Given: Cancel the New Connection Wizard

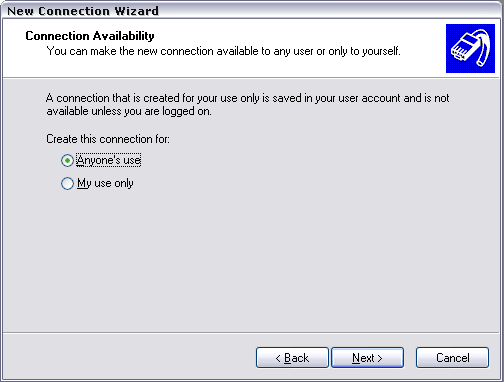Looking at the screenshot, I should [x=452, y=358].
